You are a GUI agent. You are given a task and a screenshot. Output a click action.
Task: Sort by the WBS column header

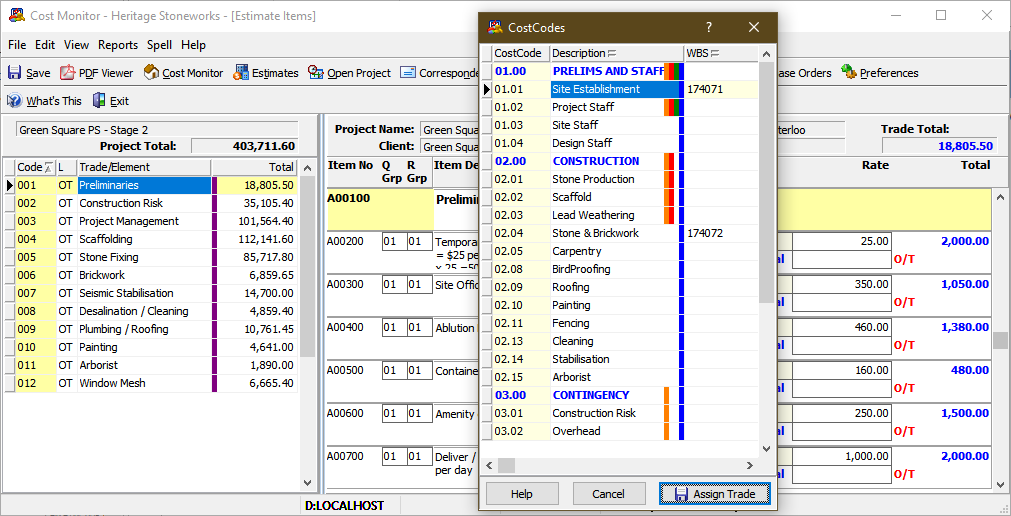pos(721,53)
